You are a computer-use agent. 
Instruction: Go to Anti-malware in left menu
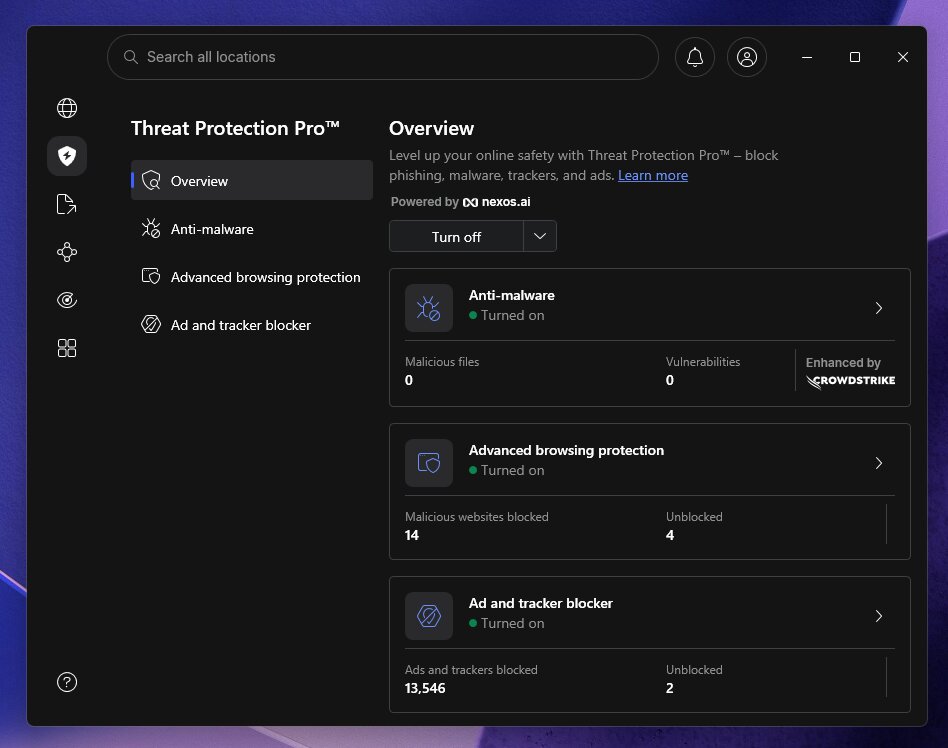252,229
